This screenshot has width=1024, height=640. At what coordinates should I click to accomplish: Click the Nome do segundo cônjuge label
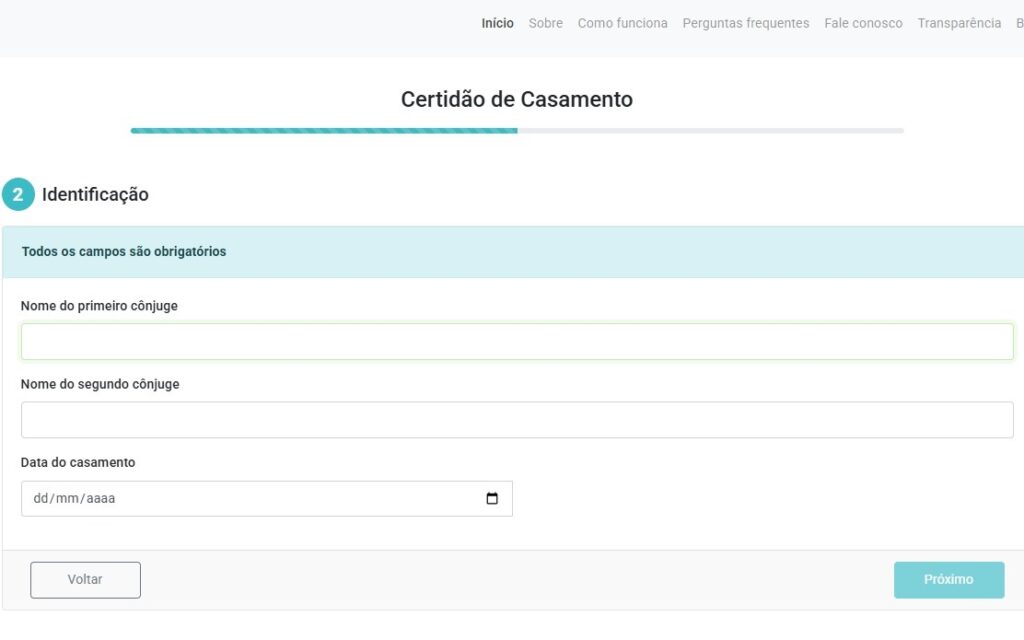click(x=100, y=384)
